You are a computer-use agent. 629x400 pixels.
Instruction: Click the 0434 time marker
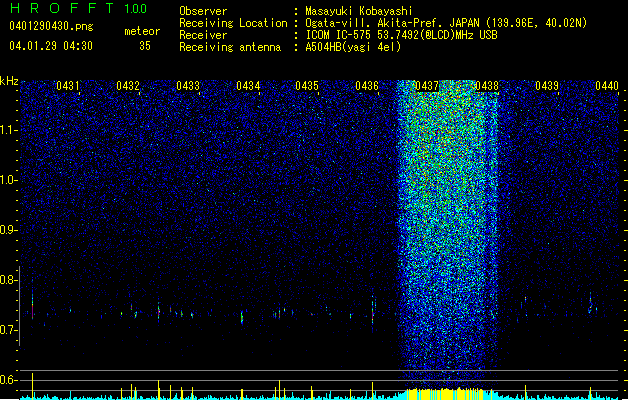point(248,86)
